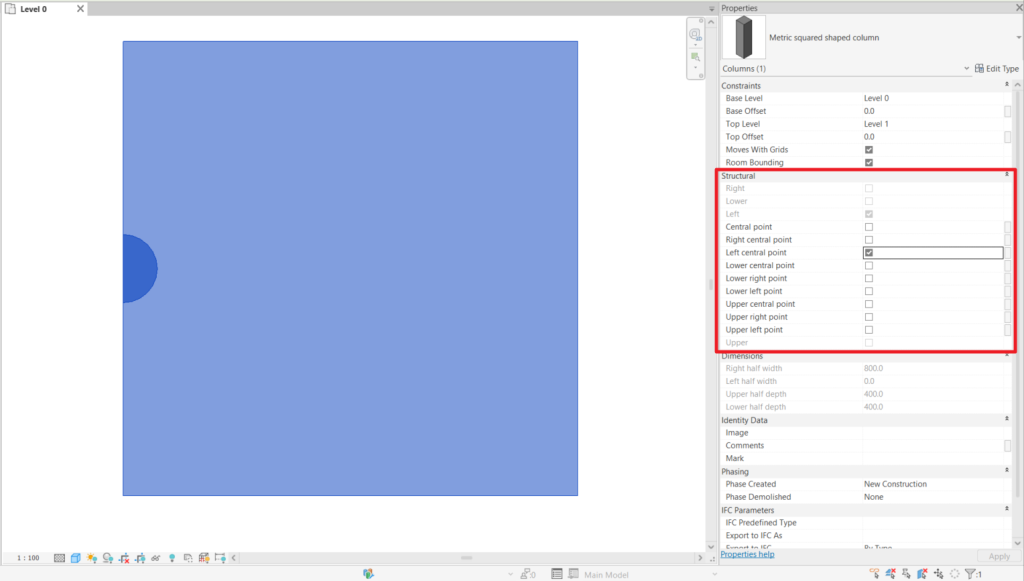Viewport: 1024px width, 581px height.
Task: Click the Temporary Hide/Isolate sunglasses icon
Action: pyautogui.click(x=155, y=558)
